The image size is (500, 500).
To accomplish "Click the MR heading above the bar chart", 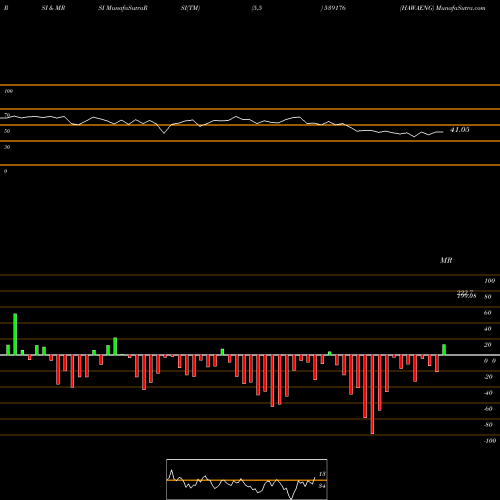I will pos(446,260).
